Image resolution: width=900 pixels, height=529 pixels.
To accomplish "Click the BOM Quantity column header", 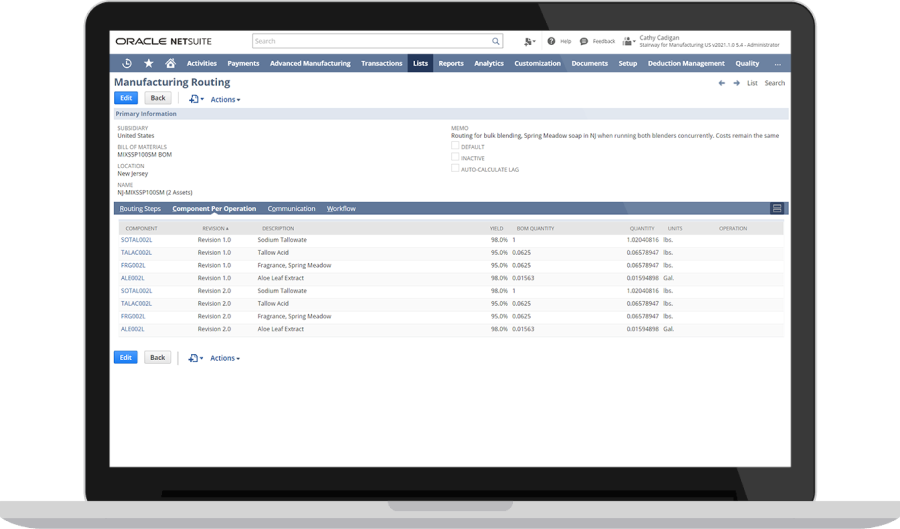I will click(x=536, y=228).
